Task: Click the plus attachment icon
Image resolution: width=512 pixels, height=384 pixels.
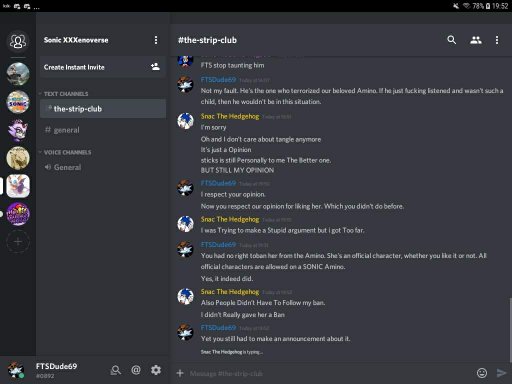Action: tap(180, 373)
